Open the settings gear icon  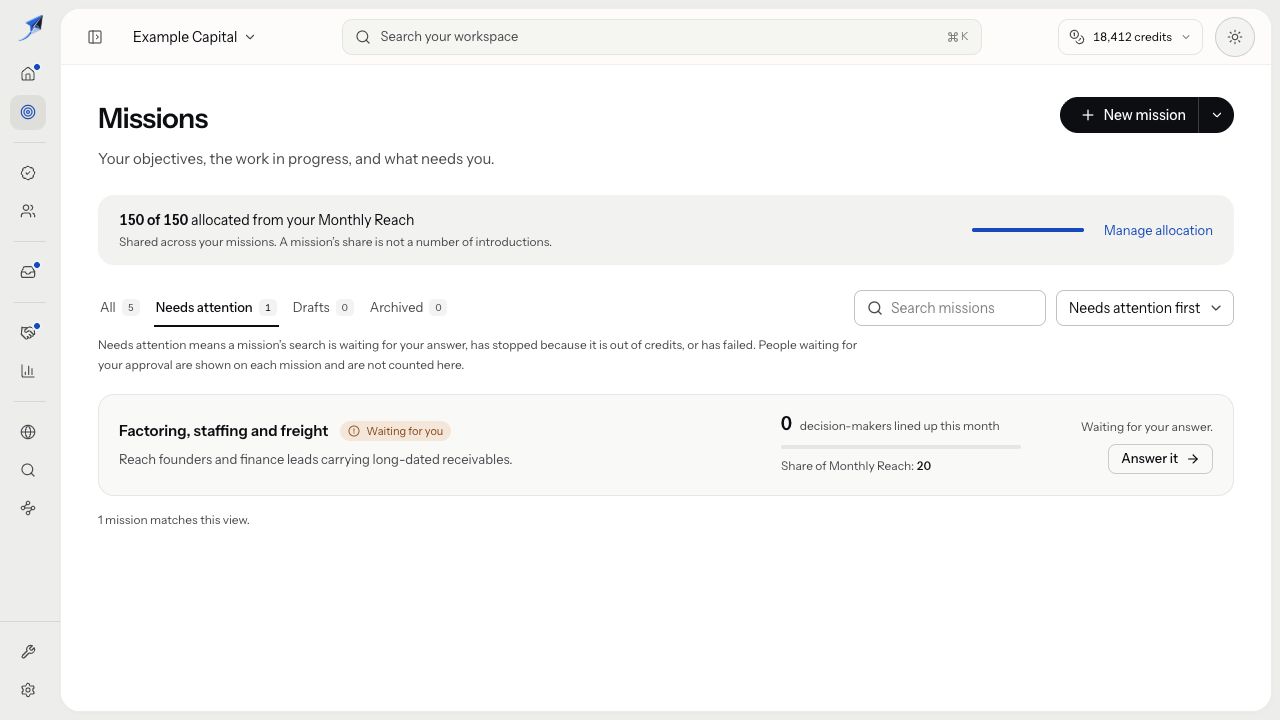tap(28, 690)
